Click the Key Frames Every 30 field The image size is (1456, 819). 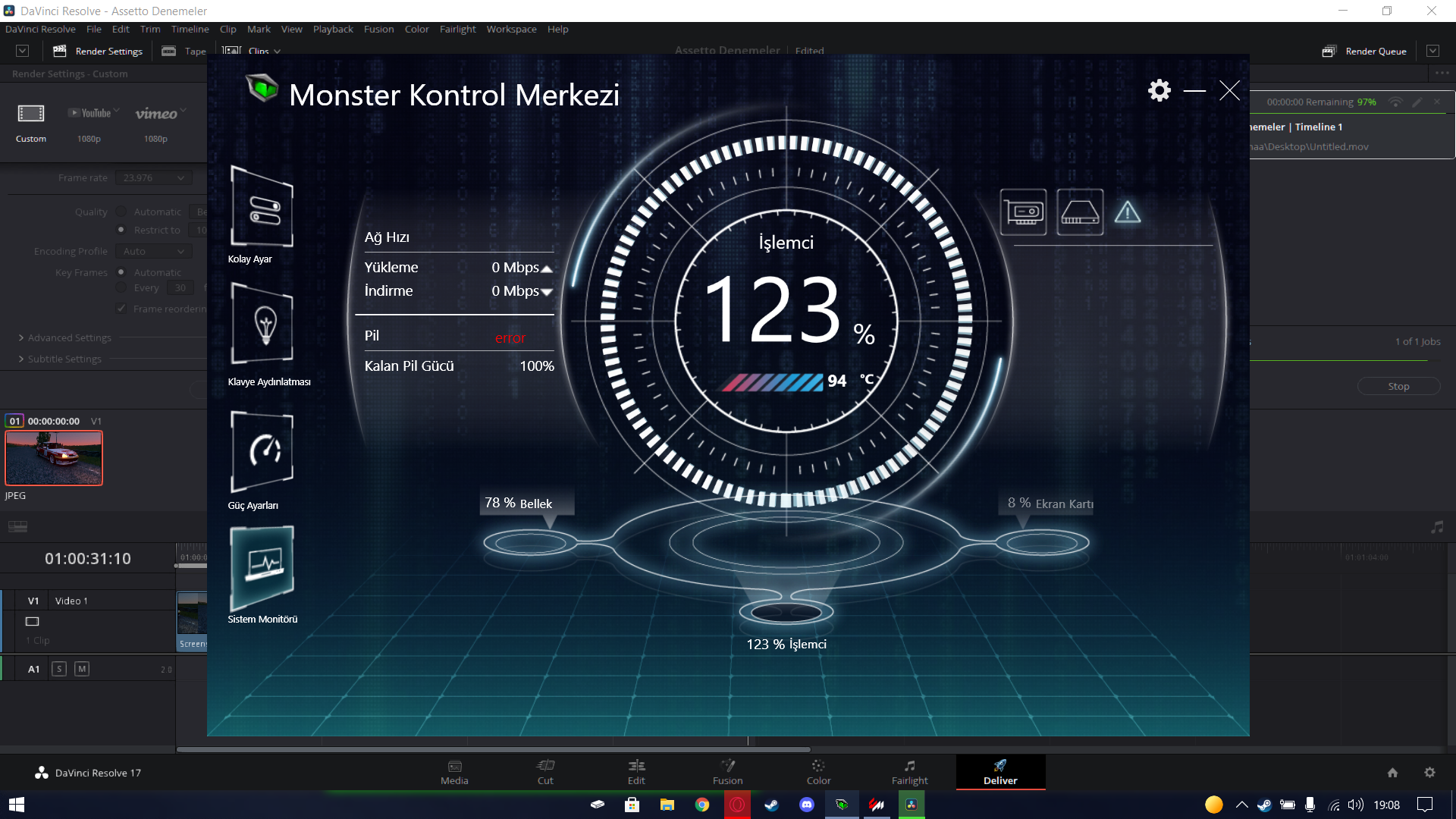tap(180, 287)
